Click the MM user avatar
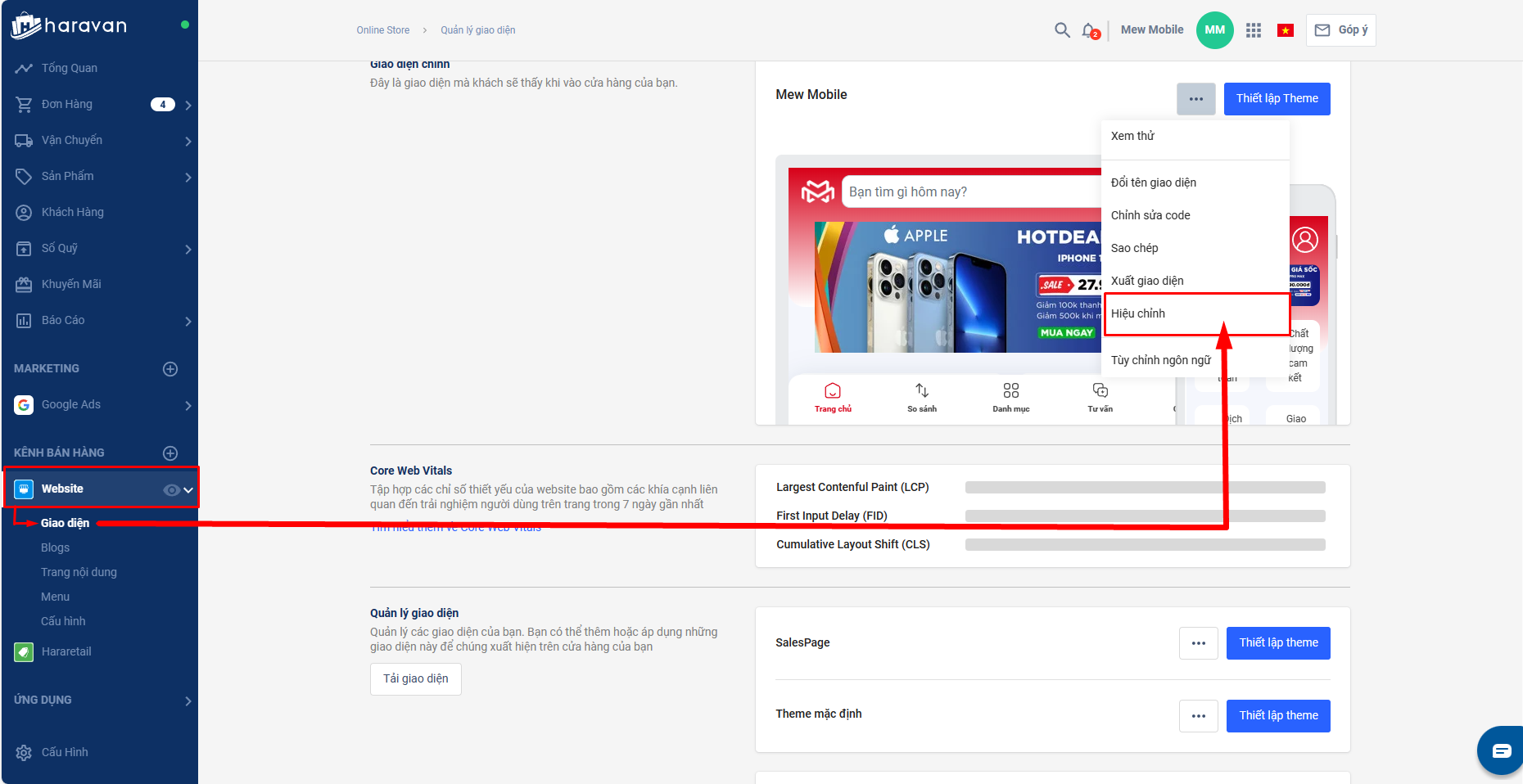 coord(1215,30)
